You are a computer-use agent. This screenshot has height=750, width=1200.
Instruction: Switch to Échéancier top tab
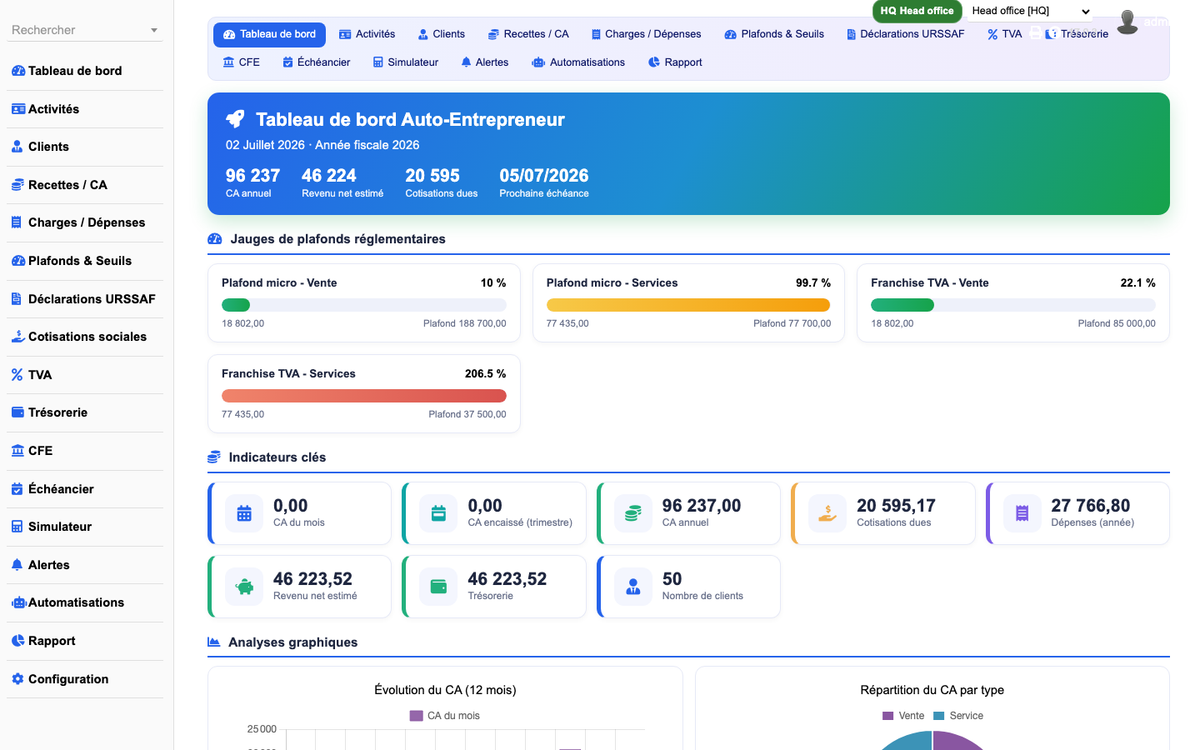(316, 62)
